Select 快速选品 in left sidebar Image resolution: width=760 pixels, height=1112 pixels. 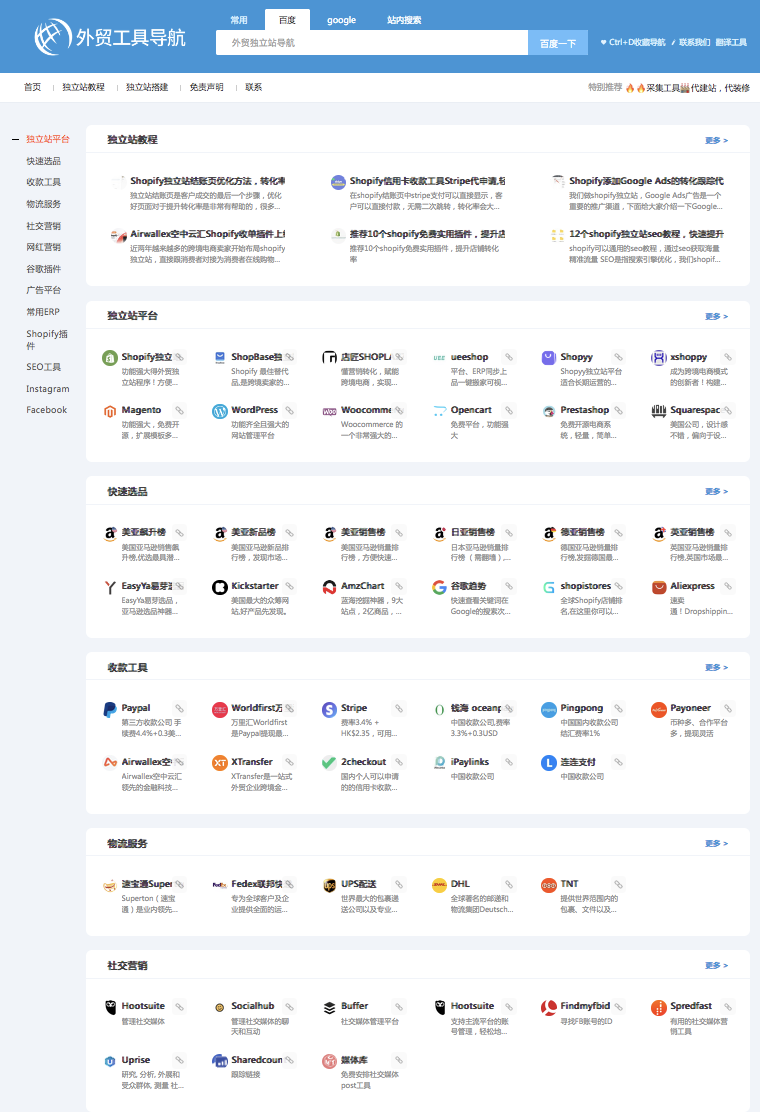point(43,161)
